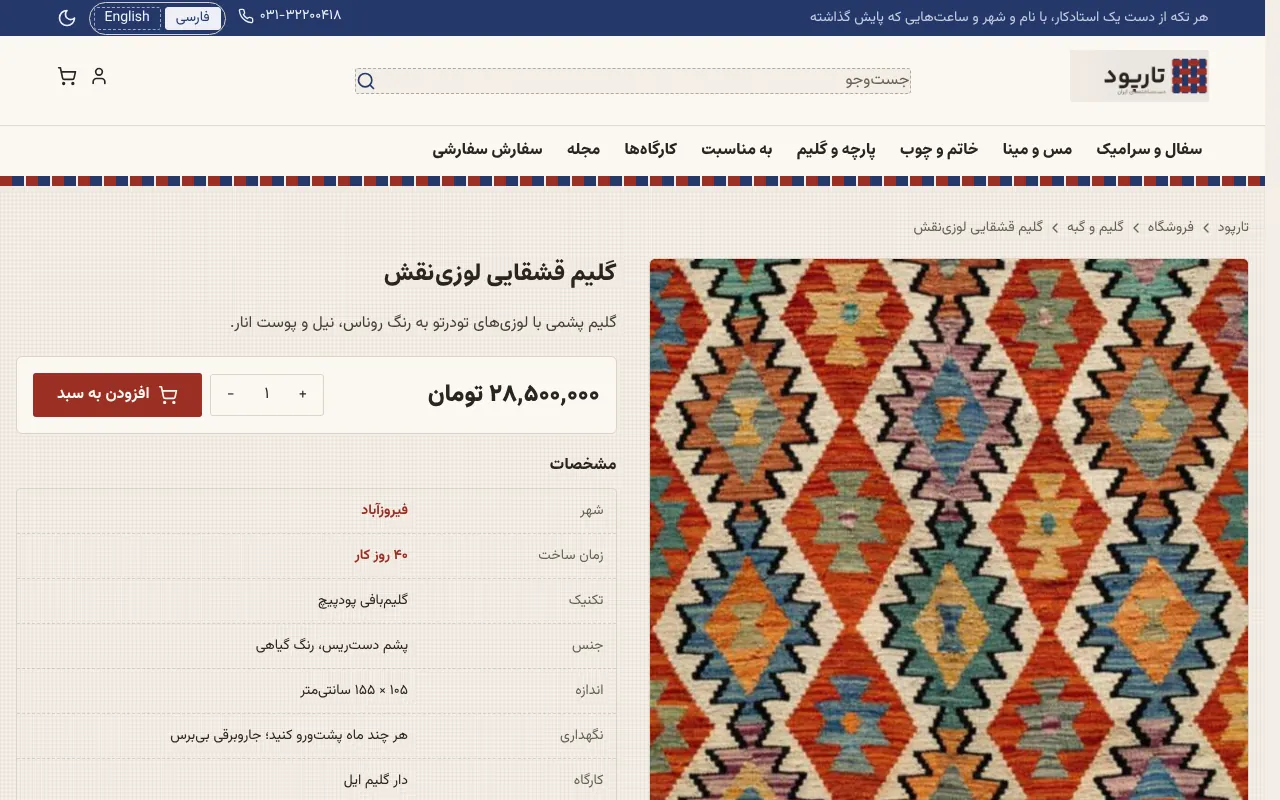Focus the جست‌وجو search field
Viewport: 1280px width, 800px height.
point(633,81)
